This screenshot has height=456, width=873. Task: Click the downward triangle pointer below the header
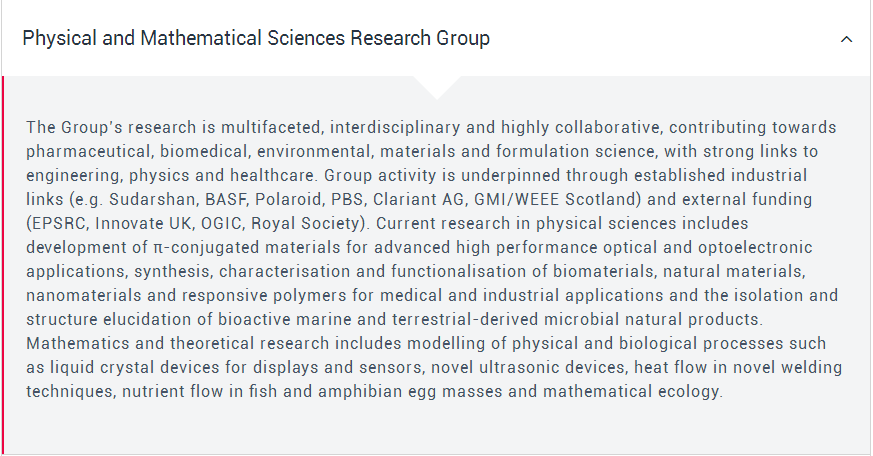(437, 87)
